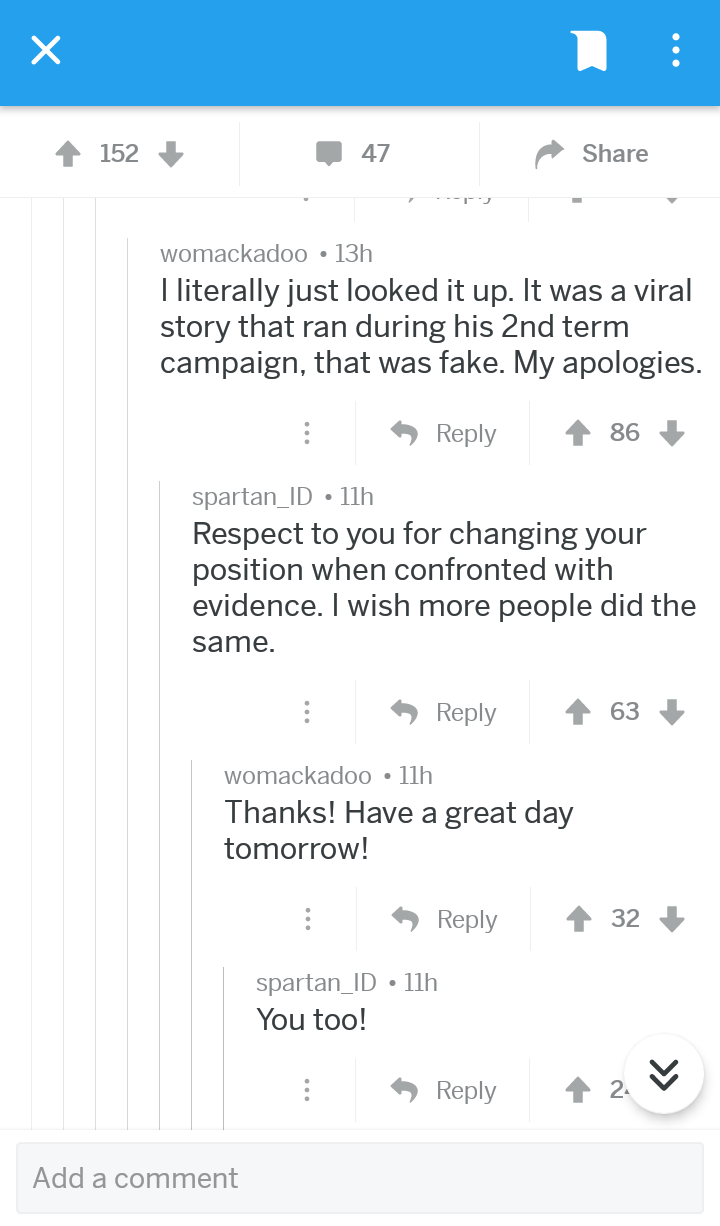
Task: Open options menu on the 63-point comment
Action: coord(307,712)
